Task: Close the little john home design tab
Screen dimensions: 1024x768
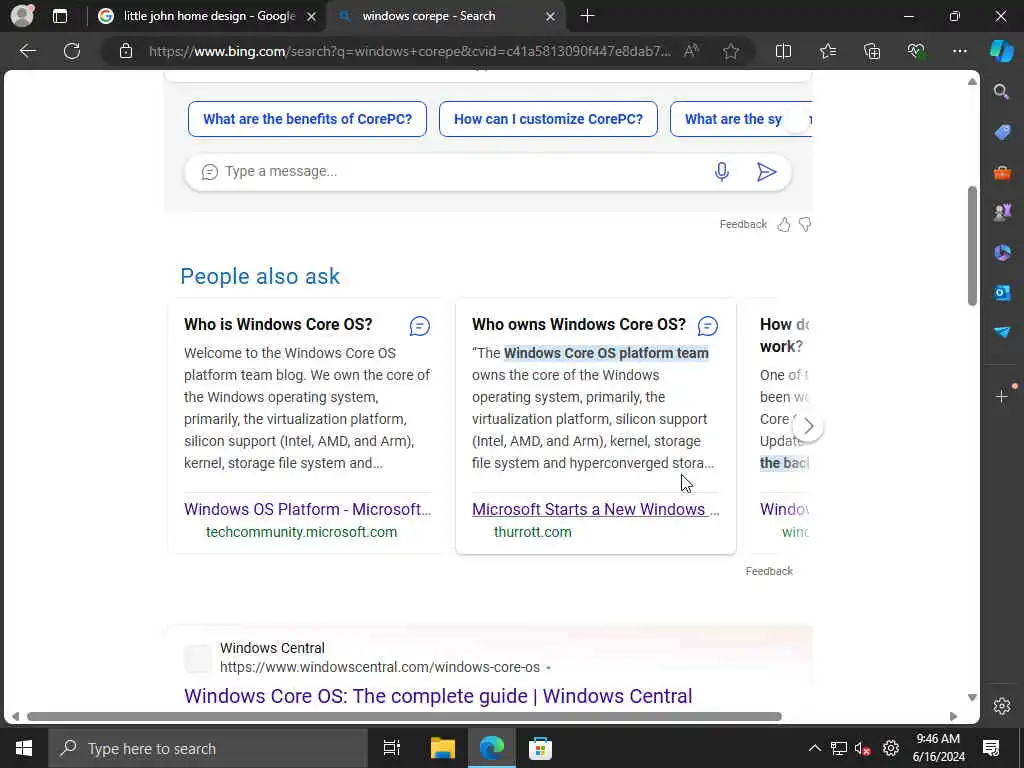Action: [312, 16]
